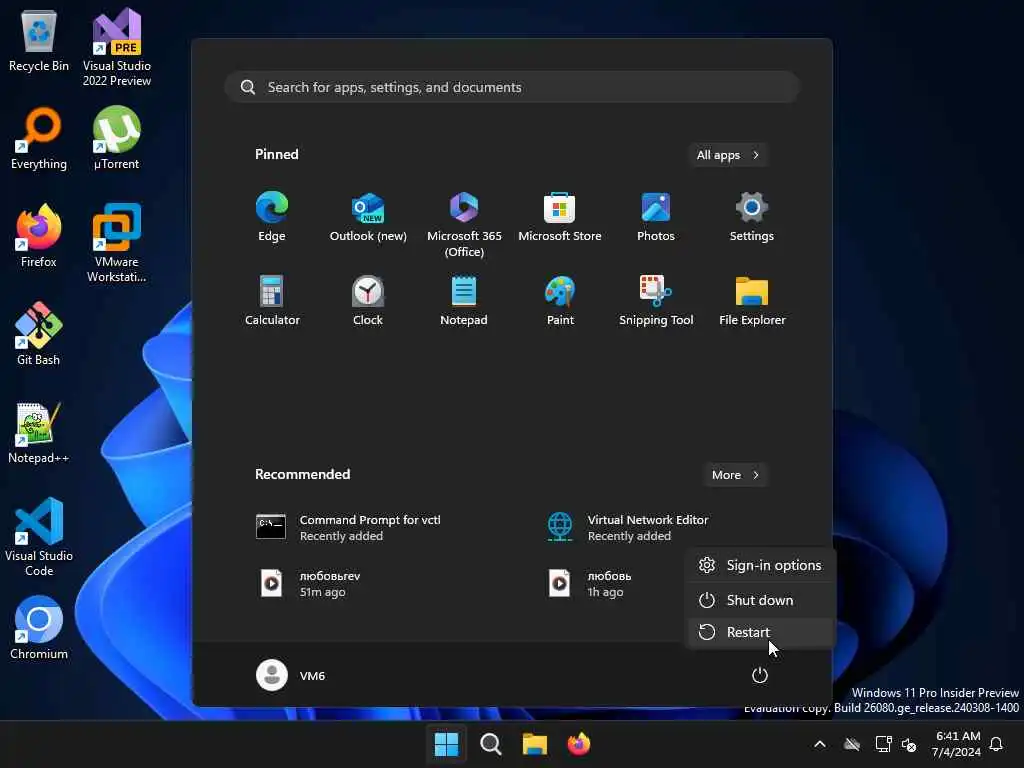Image resolution: width=1024 pixels, height=768 pixels.
Task: Open the Snipping Tool
Action: 656,300
